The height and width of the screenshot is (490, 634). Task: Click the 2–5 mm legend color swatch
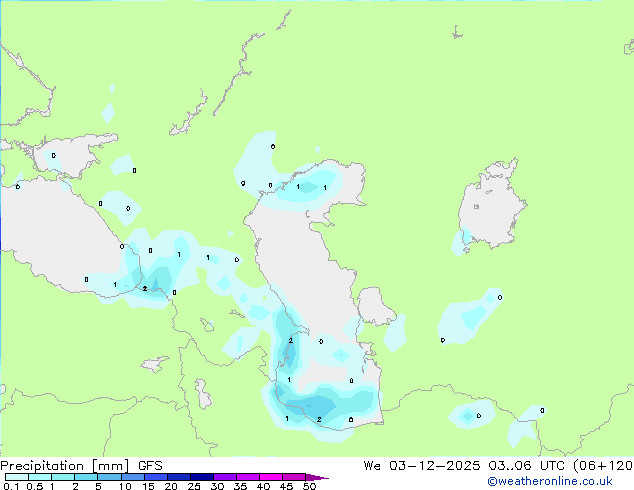[x=86, y=477]
